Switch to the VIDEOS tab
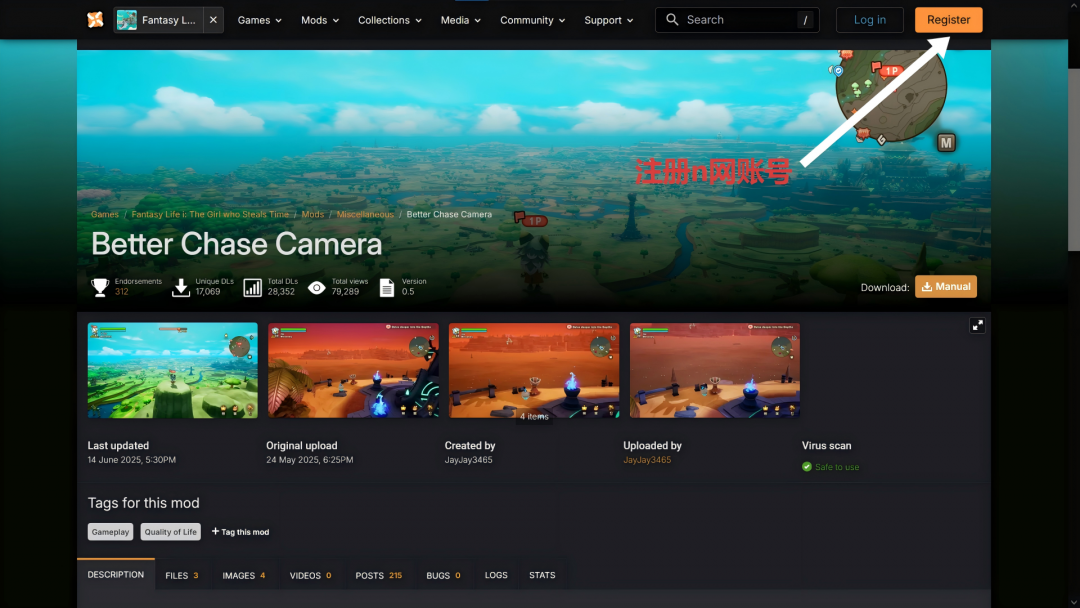Screen dimensions: 1080x608 [x=311, y=575]
